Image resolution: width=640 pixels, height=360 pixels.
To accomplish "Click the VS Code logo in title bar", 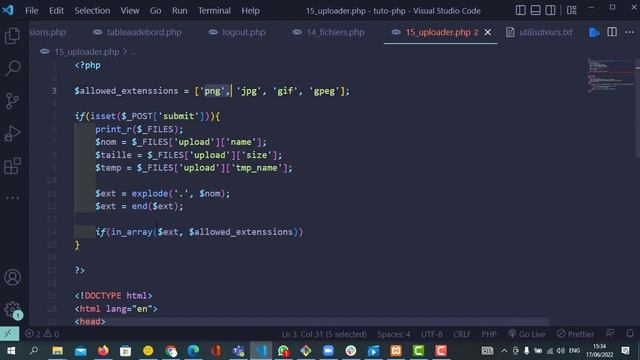I will (8, 10).
